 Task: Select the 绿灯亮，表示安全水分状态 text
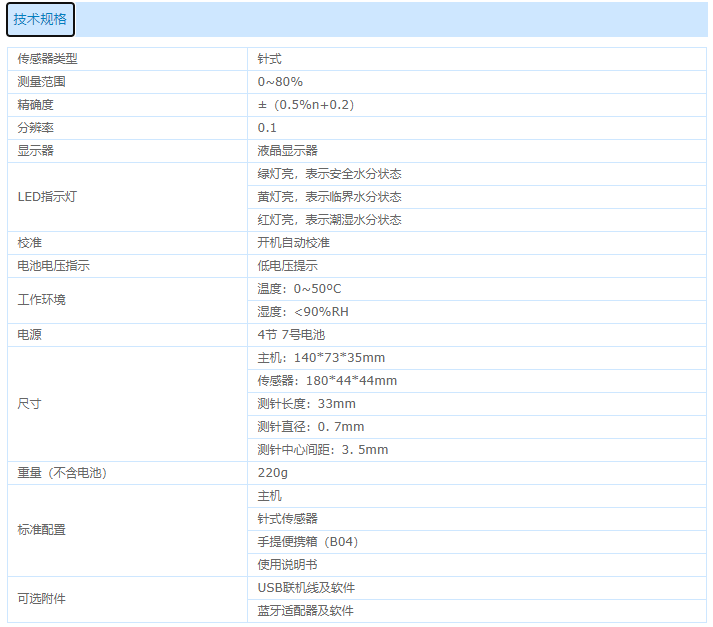329,174
